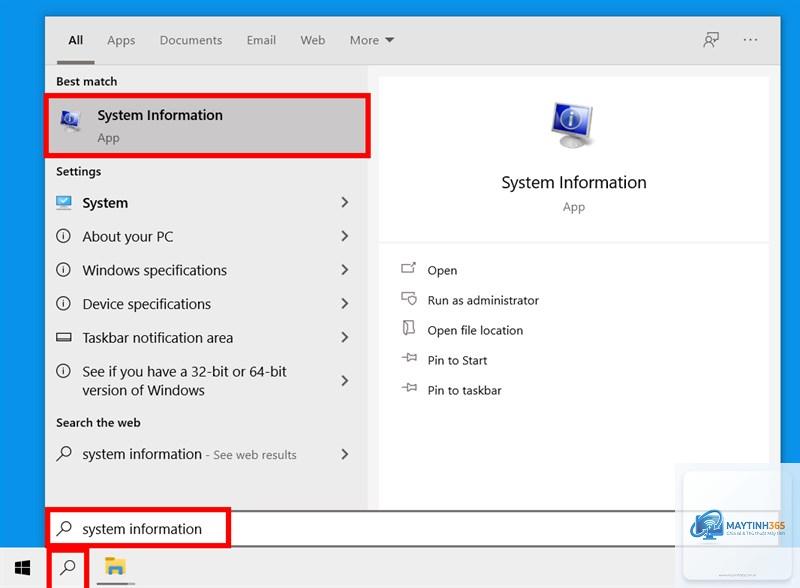The height and width of the screenshot is (588, 800).
Task: Click the large System Information icon in preview pane
Action: click(x=573, y=125)
